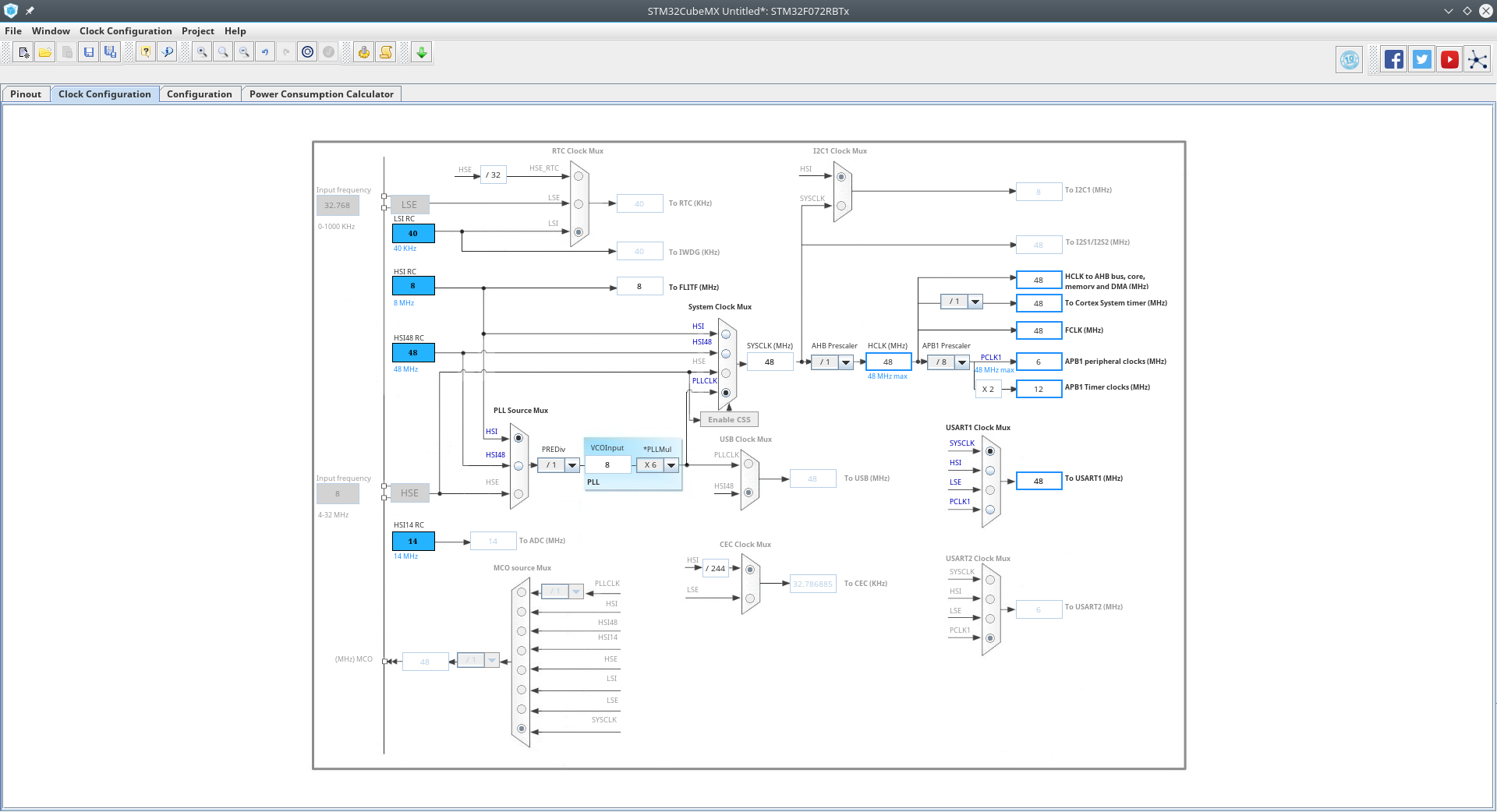The image size is (1497, 812).
Task: Open the Project menu
Action: click(198, 31)
